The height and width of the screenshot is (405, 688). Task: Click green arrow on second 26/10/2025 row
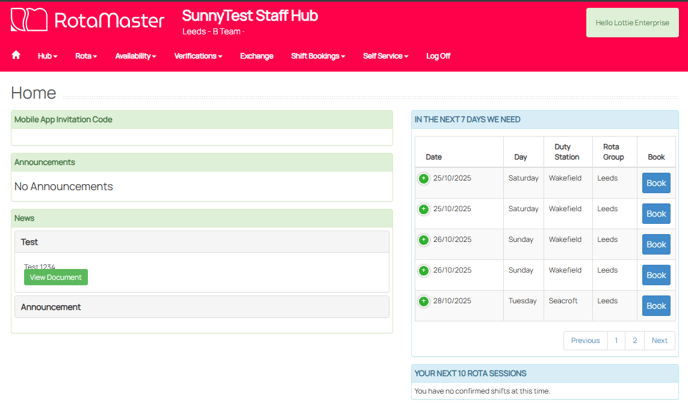424,270
